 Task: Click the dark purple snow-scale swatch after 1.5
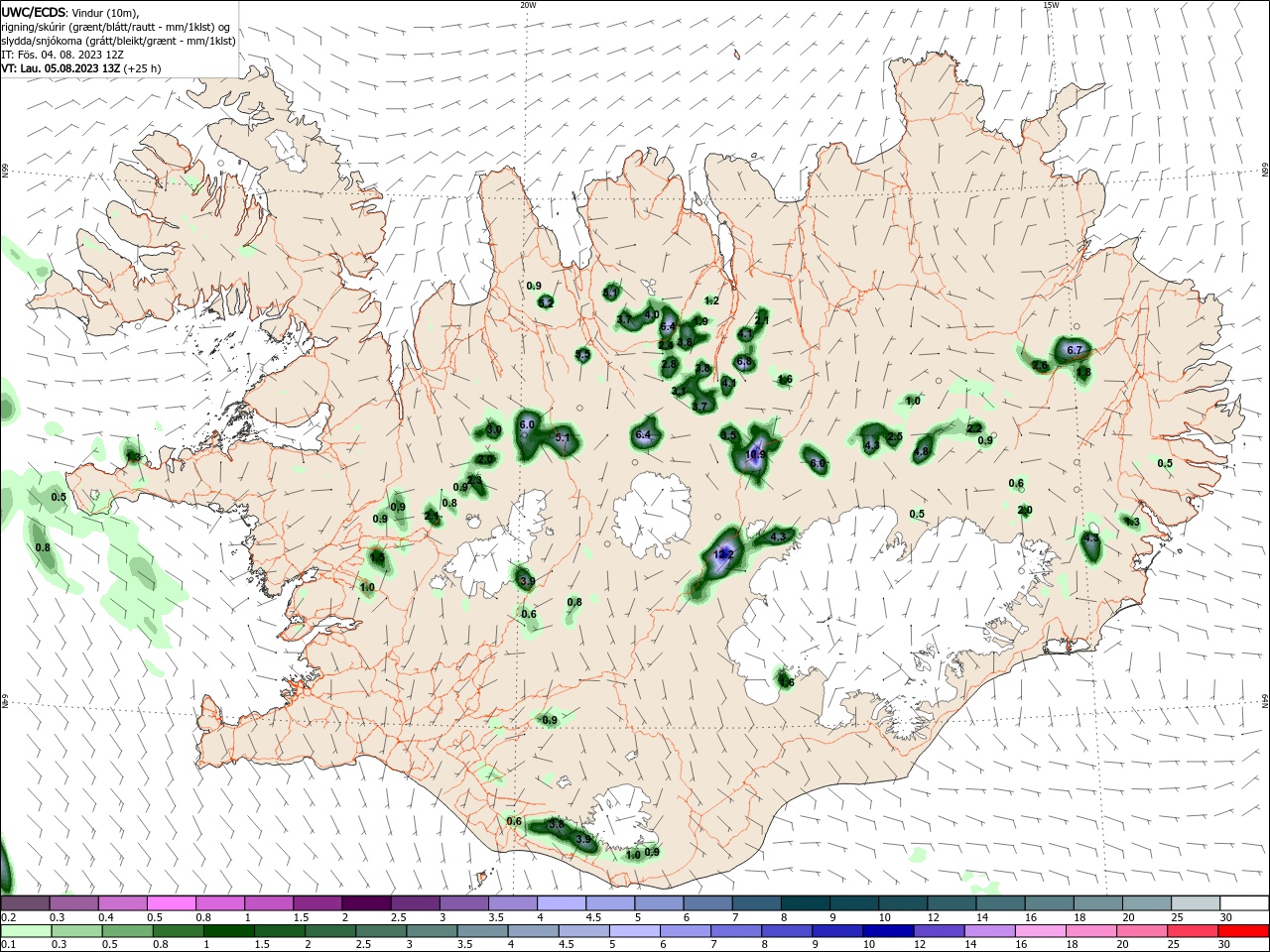pyautogui.click(x=366, y=903)
